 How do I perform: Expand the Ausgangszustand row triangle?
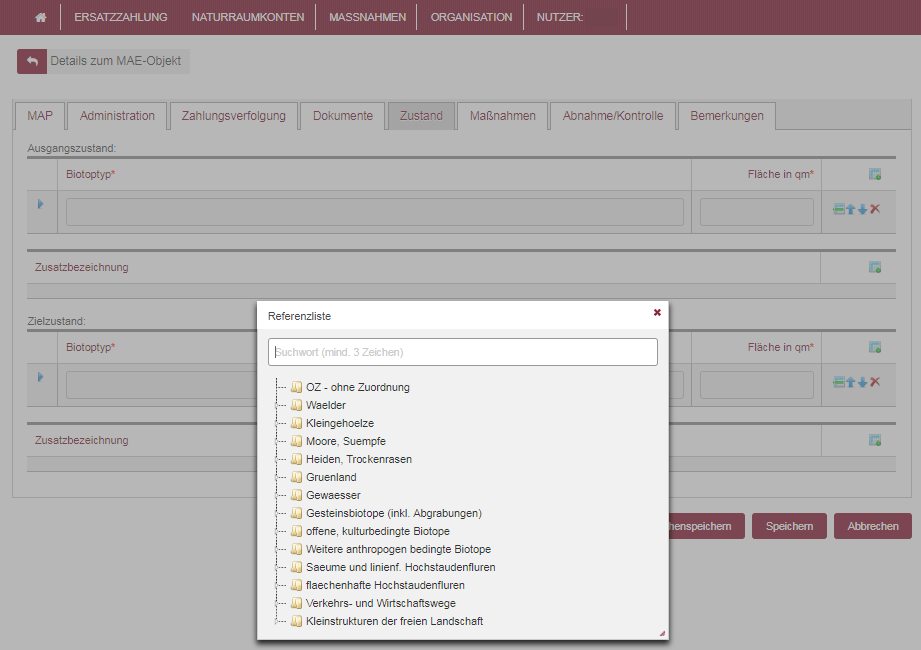coord(41,204)
